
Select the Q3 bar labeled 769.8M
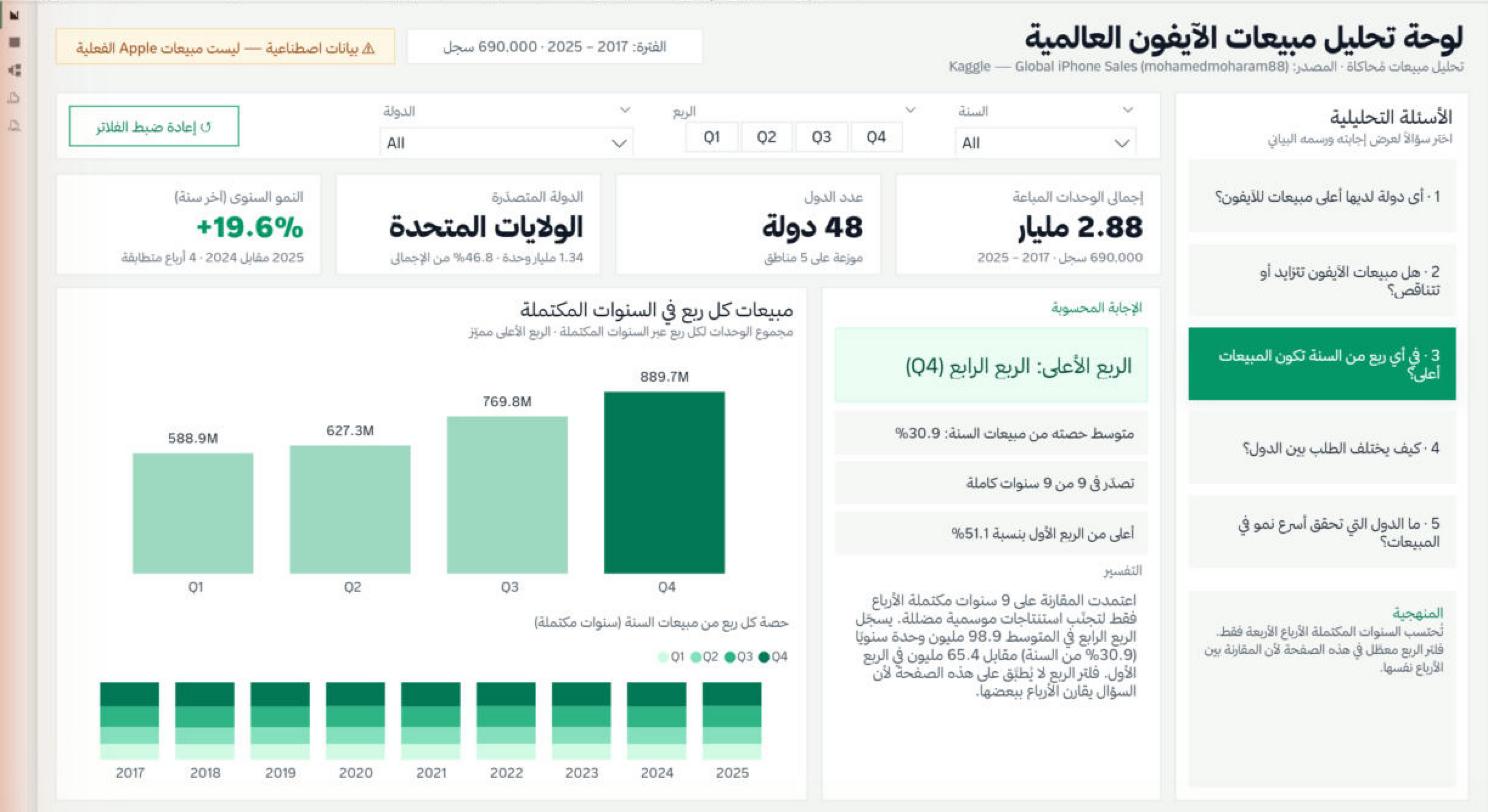(x=507, y=495)
